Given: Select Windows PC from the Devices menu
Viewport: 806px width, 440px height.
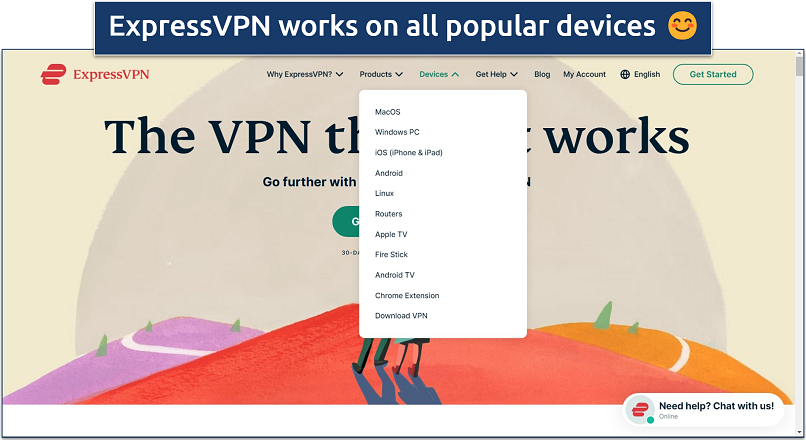Looking at the screenshot, I should pyautogui.click(x=397, y=132).
